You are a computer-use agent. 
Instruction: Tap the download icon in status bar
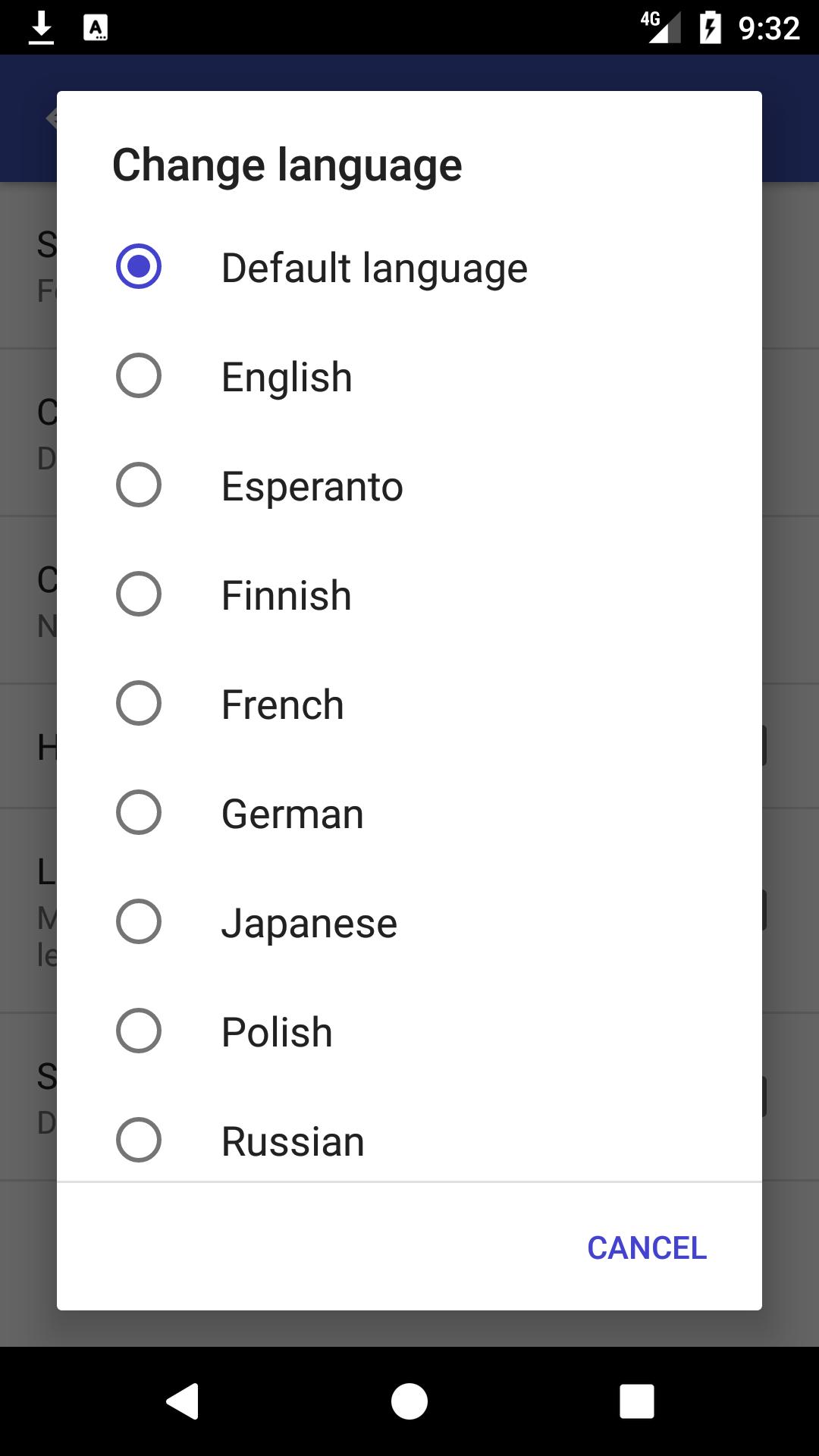tap(41, 28)
